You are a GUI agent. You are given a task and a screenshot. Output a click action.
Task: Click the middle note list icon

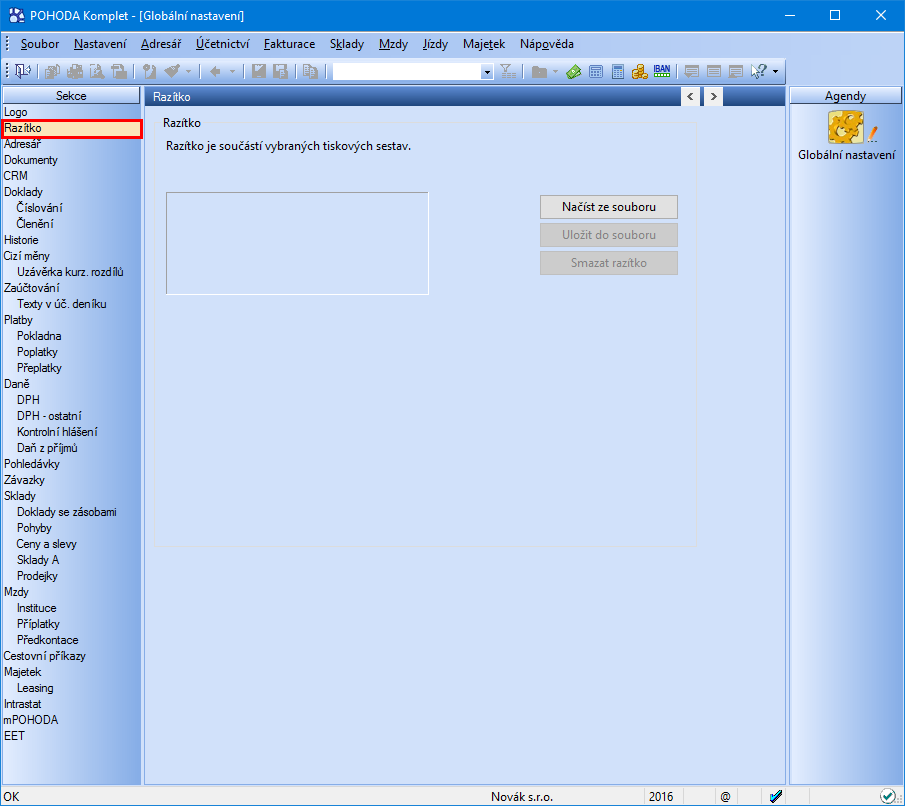714,71
